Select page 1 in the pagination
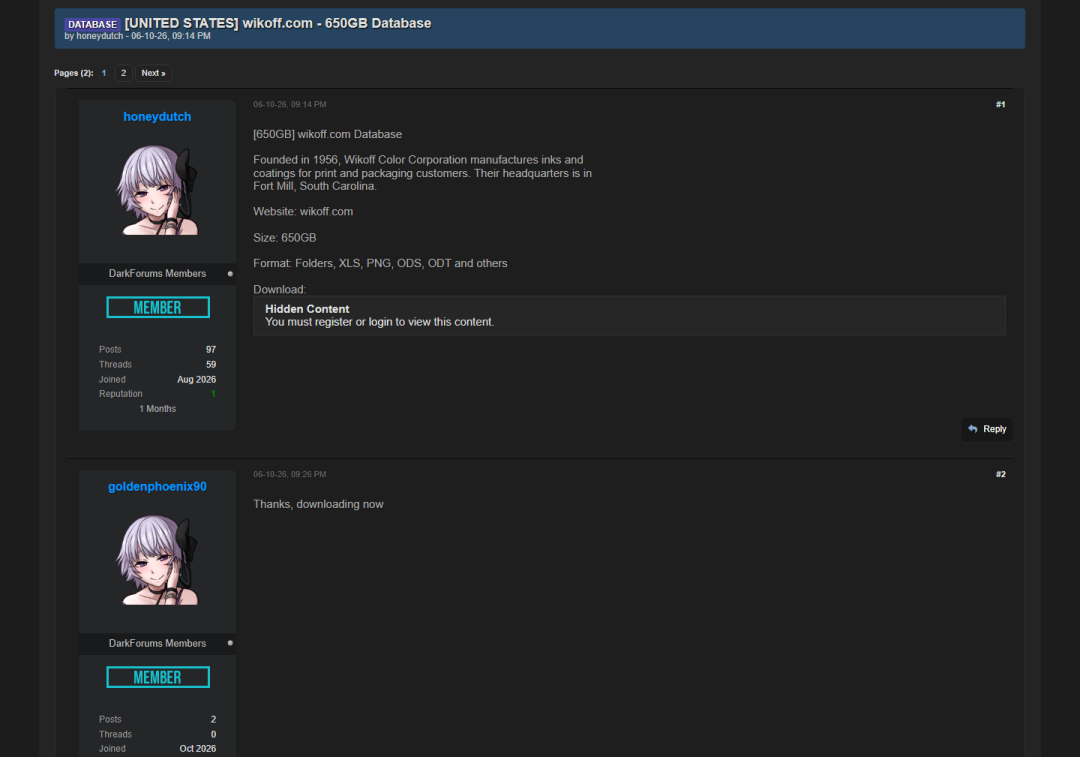The width and height of the screenshot is (1080, 757). 104,73
